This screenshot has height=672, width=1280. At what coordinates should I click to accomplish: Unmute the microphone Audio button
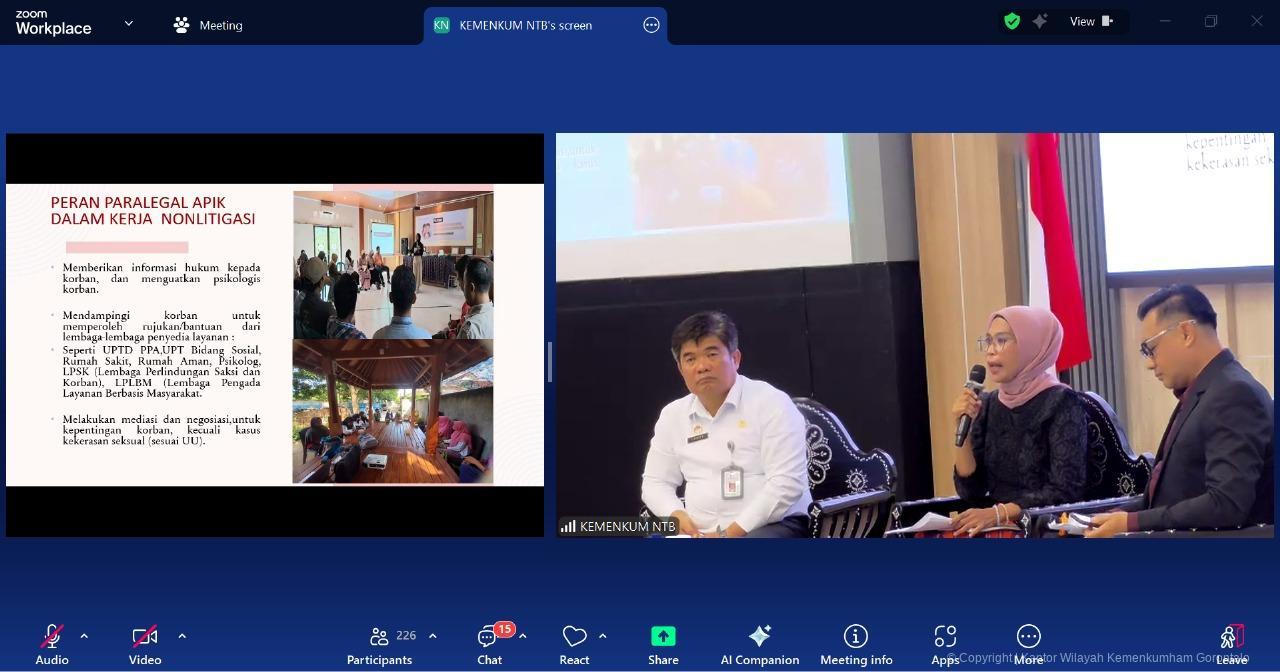52,644
